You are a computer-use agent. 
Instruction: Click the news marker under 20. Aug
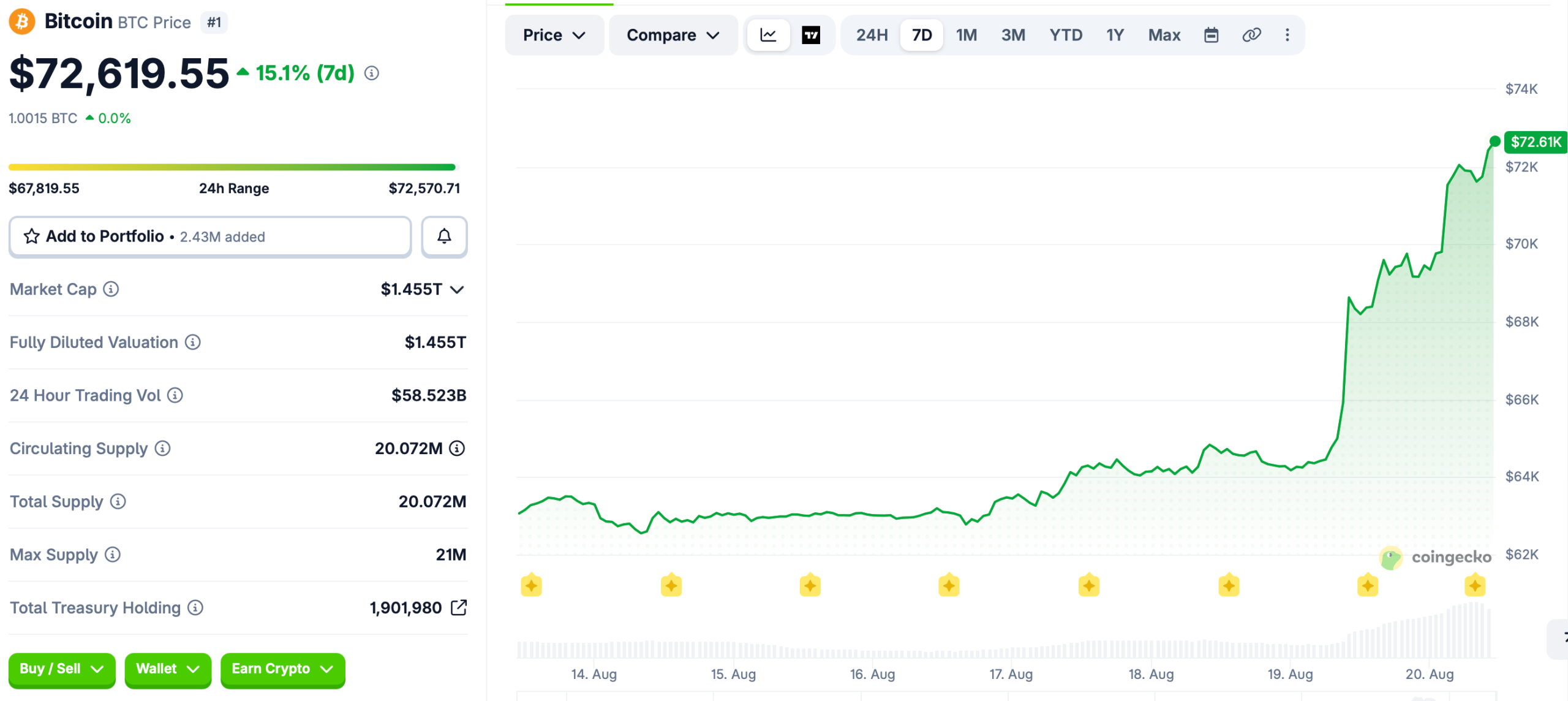click(1368, 586)
